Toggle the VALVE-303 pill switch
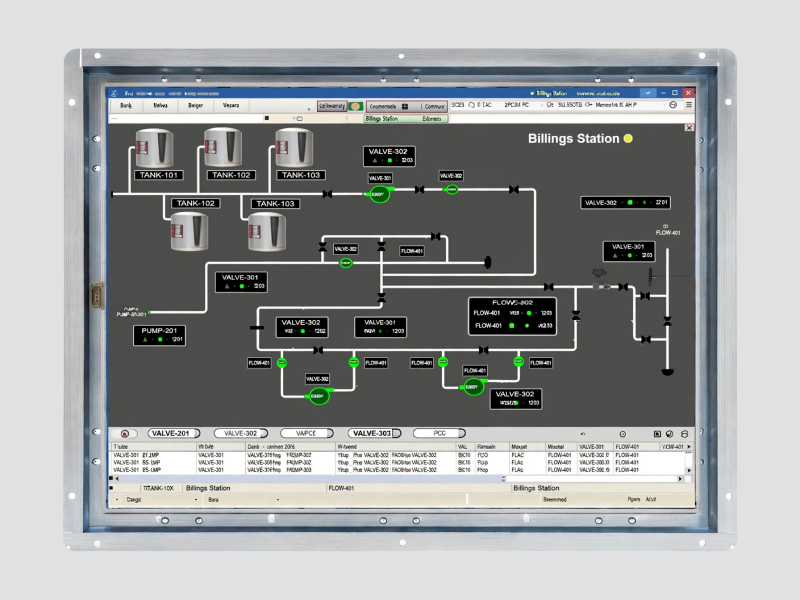Viewport: 800px width, 600px height. (x=374, y=433)
